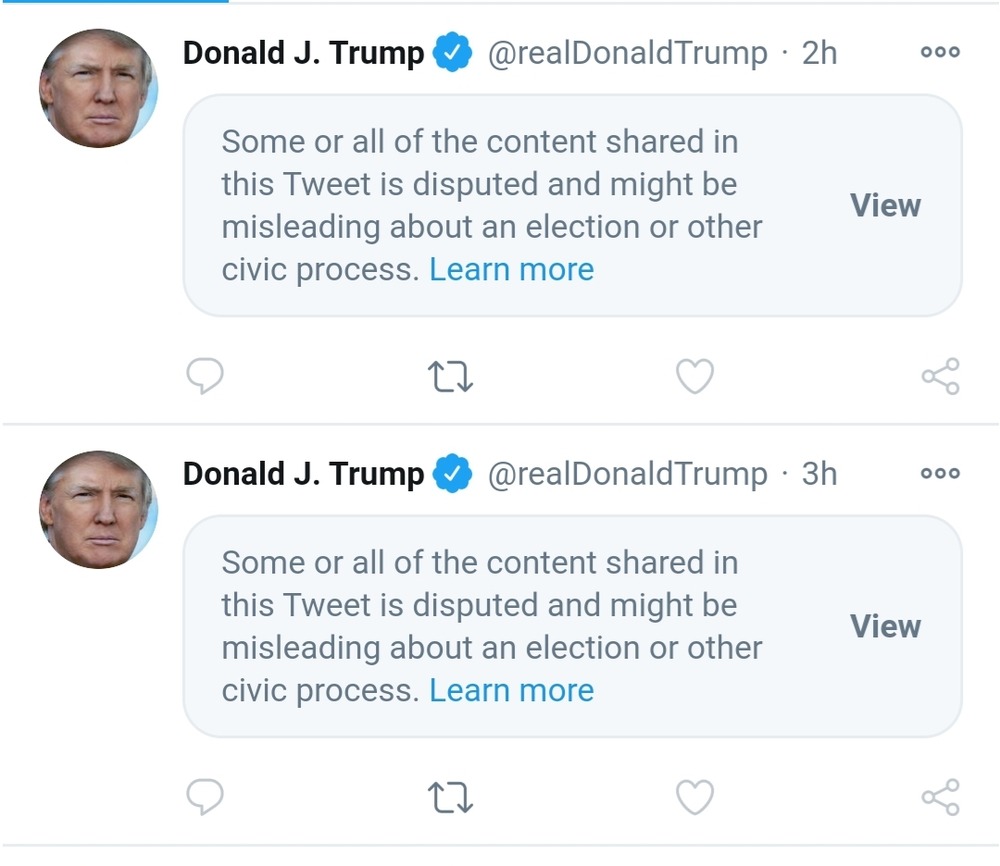Viewport: 1000px width, 866px height.
Task: Click Learn more in the second warning
Action: click(511, 690)
